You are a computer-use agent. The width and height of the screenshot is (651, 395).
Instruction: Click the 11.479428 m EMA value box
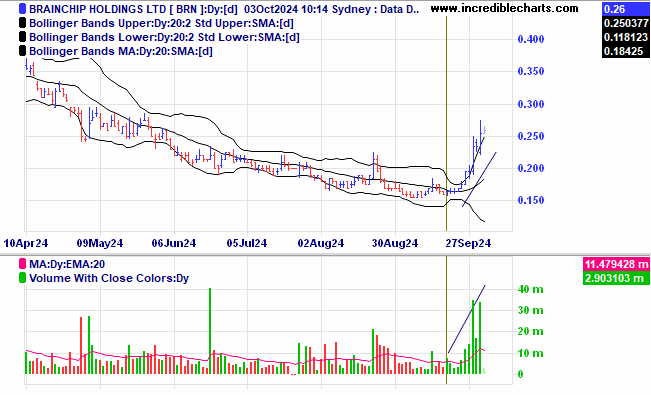click(617, 264)
